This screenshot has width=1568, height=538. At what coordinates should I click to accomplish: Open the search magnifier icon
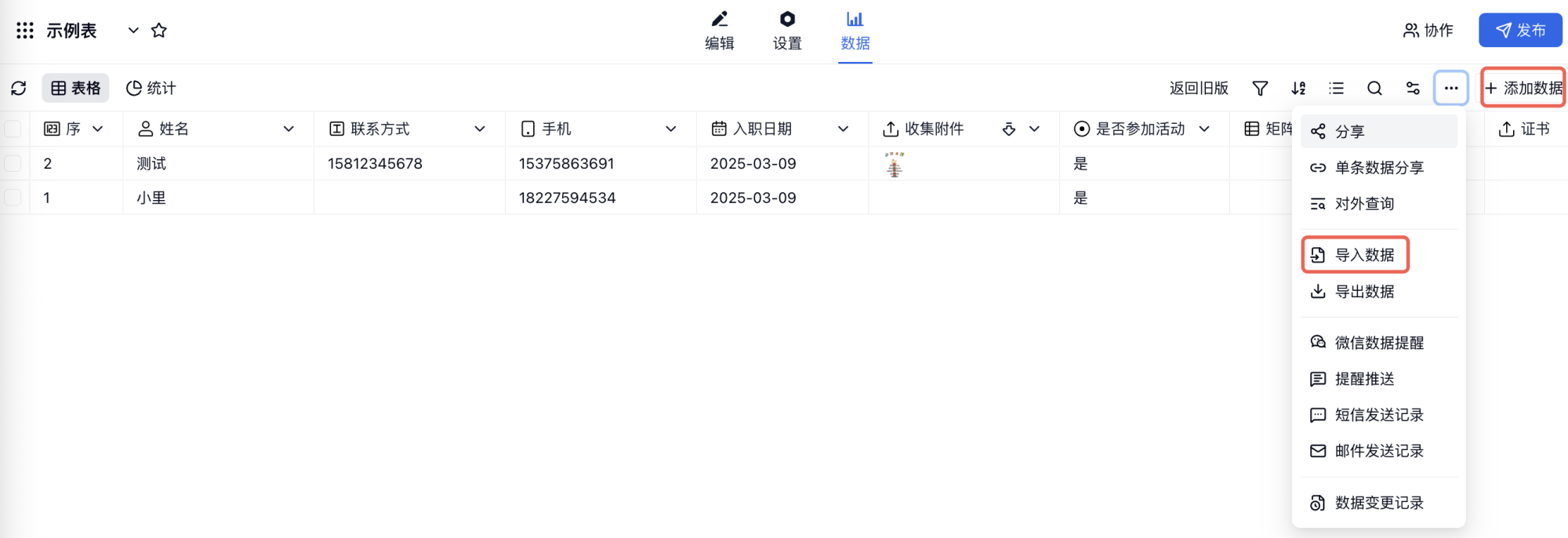pyautogui.click(x=1374, y=88)
